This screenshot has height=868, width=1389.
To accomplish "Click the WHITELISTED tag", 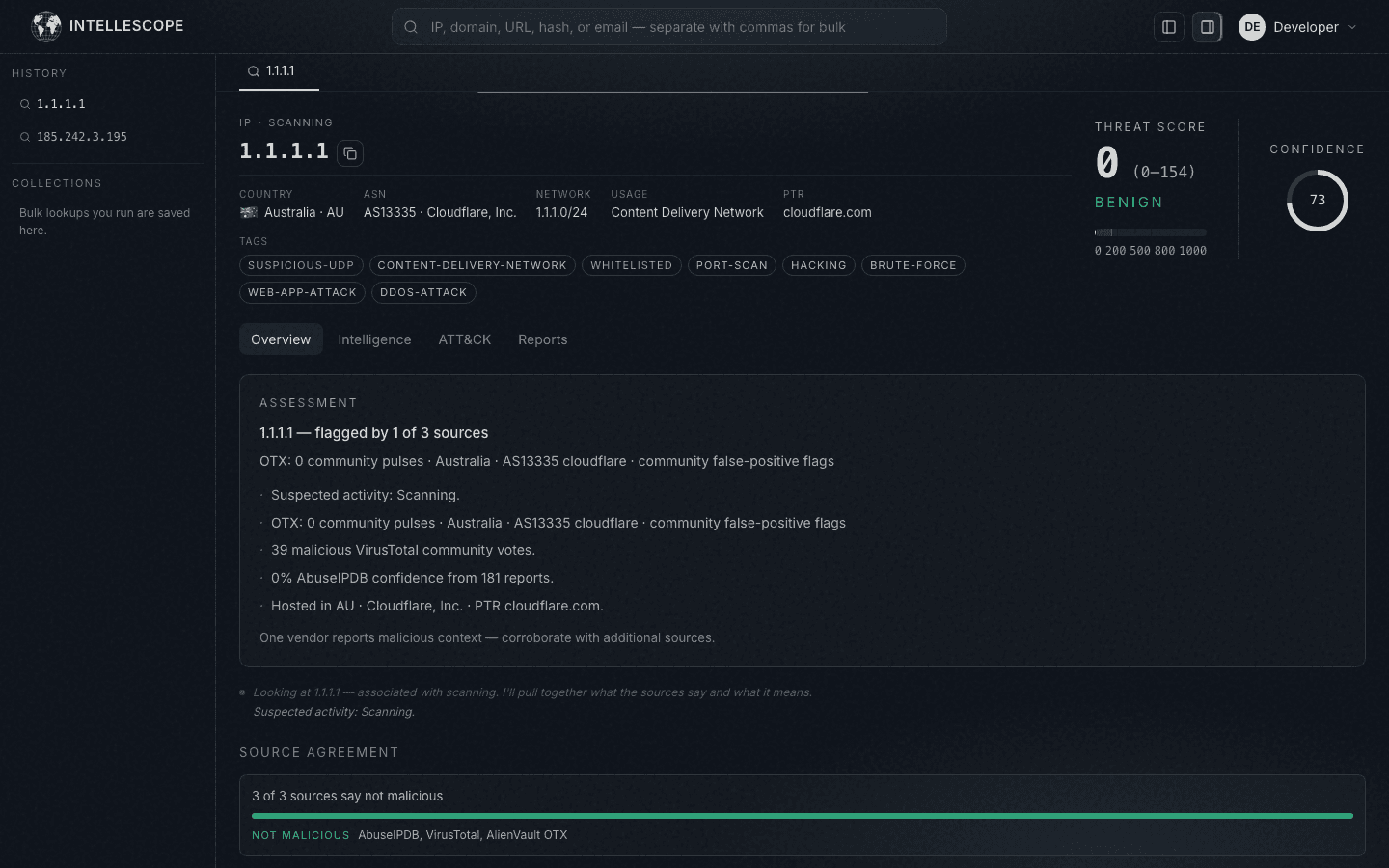I will (x=632, y=265).
